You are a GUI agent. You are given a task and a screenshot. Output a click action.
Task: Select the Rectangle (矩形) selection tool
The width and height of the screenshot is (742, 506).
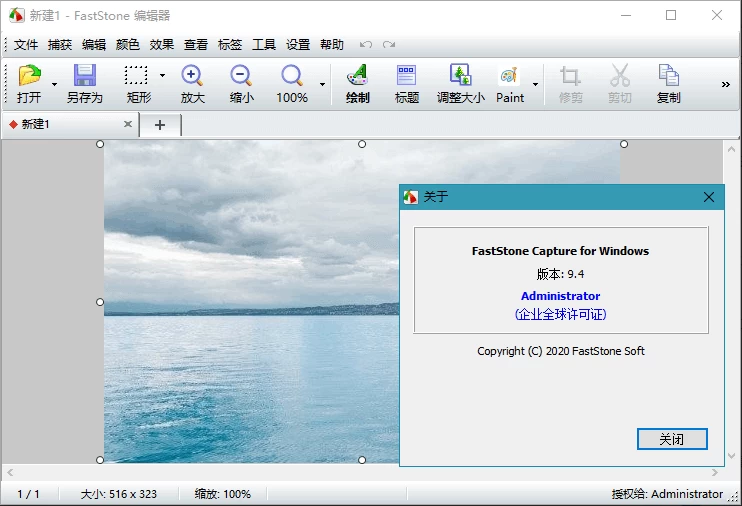click(x=136, y=76)
